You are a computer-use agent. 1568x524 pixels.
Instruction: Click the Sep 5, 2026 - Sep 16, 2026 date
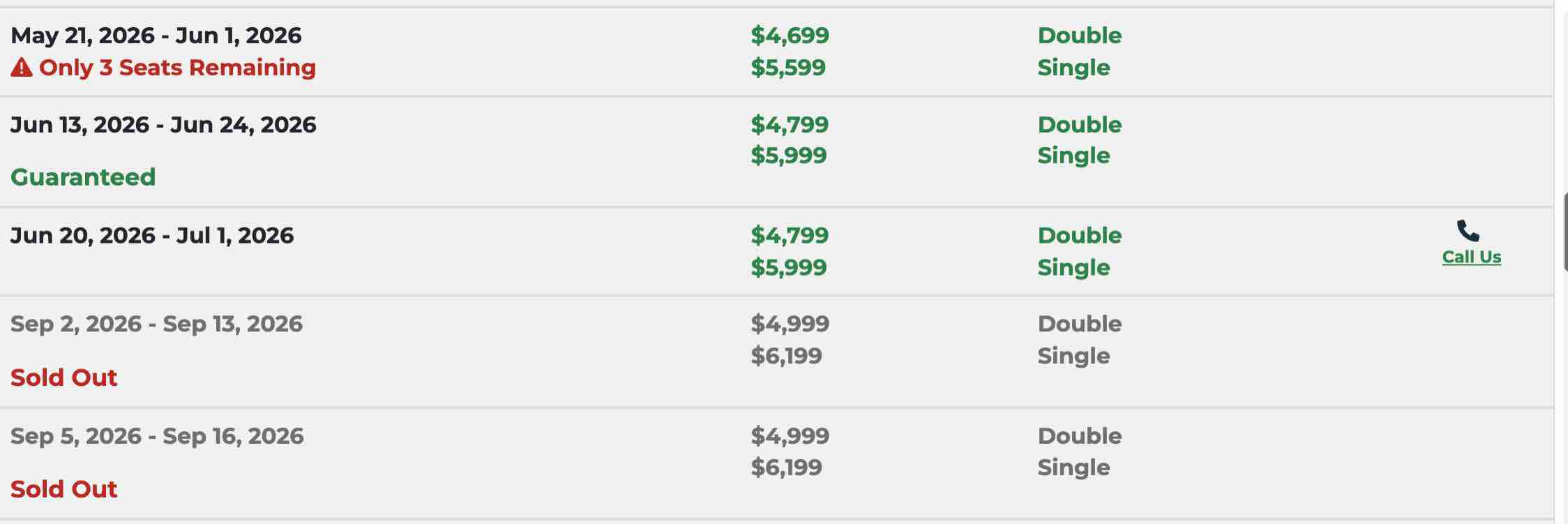pyautogui.click(x=157, y=436)
